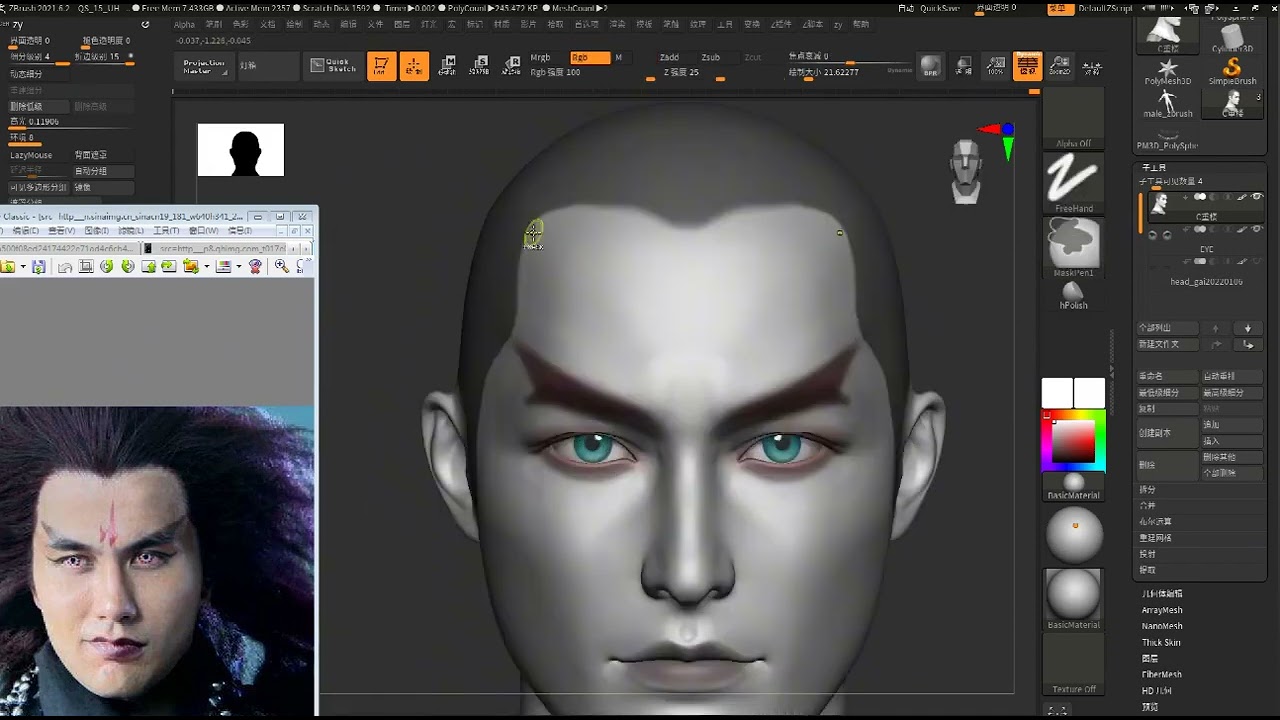Open the MaskPen1 brush thumbnail
The height and width of the screenshot is (720, 1280).
coord(1073,244)
